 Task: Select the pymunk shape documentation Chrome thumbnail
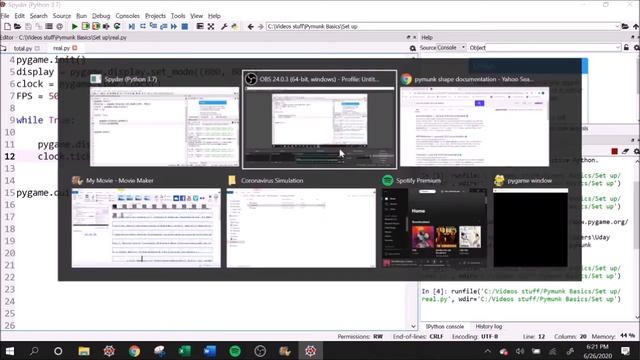coord(474,120)
